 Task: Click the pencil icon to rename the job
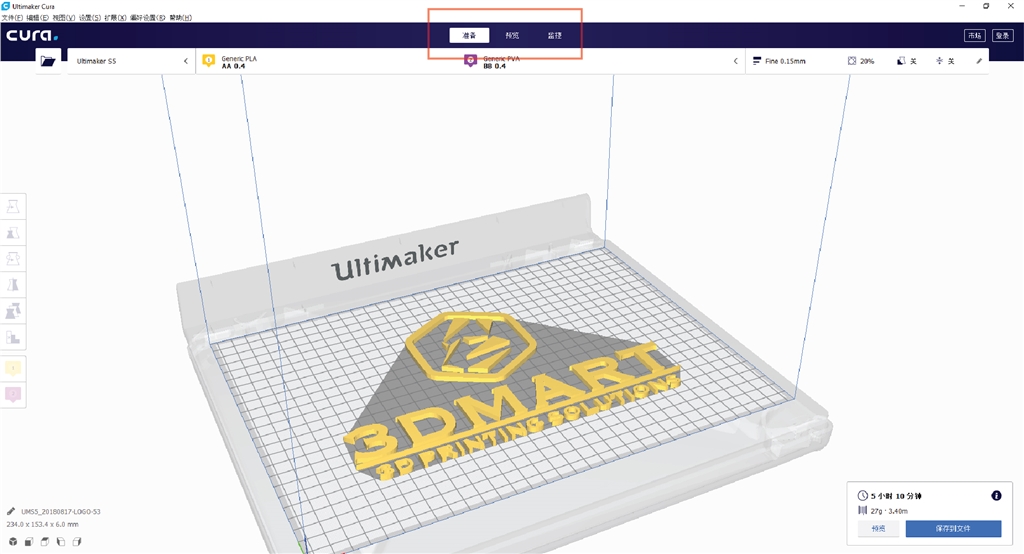[11, 511]
